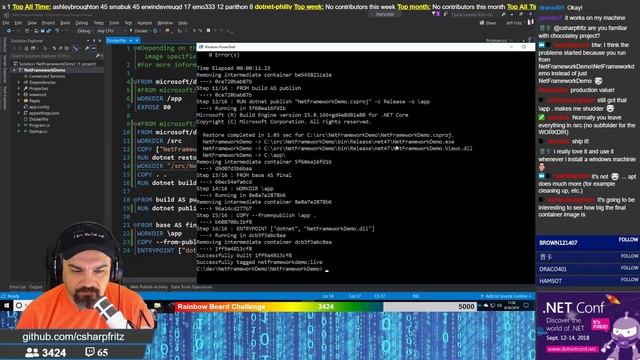Expand the appsettings.json node

click(19, 113)
